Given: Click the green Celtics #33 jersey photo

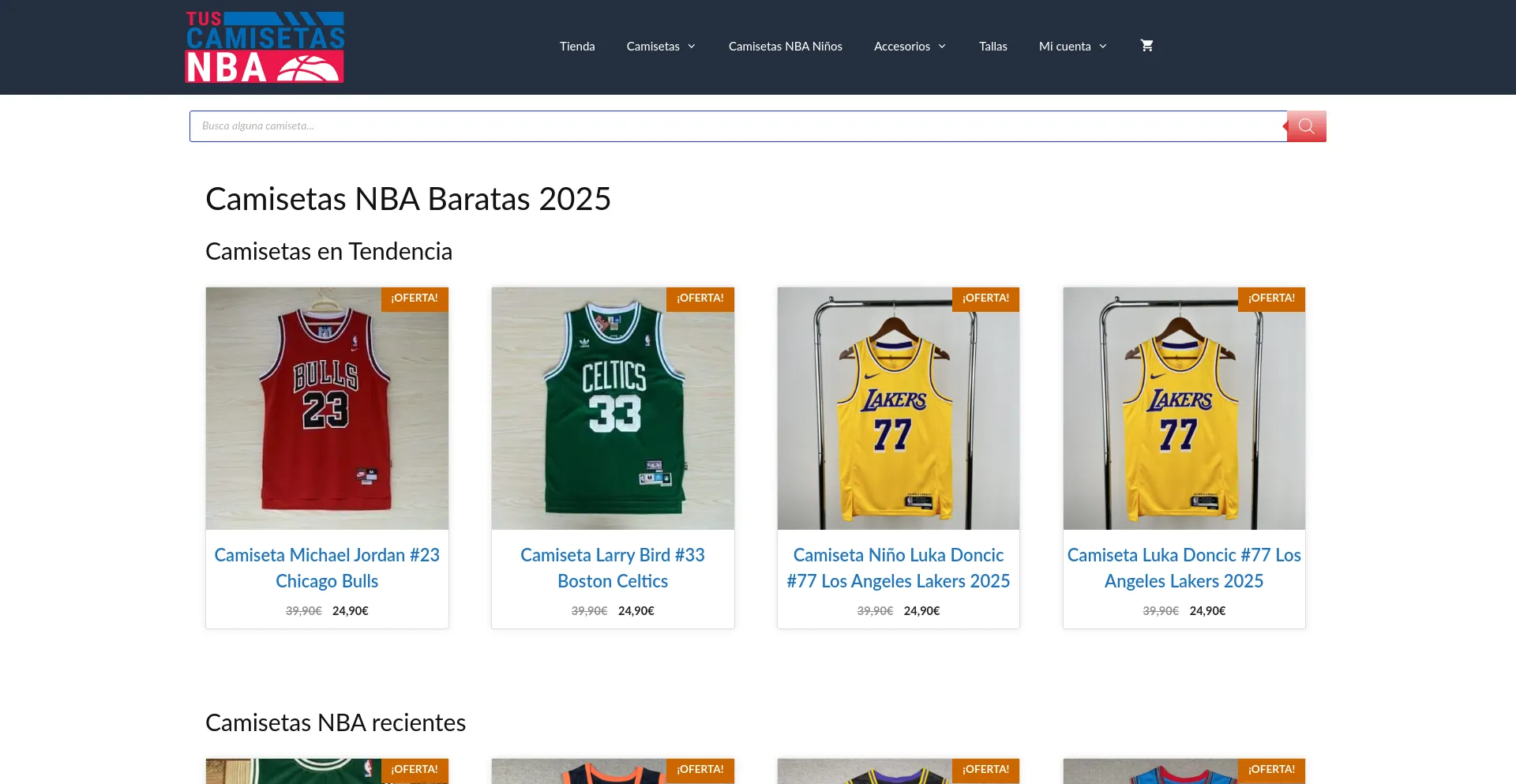Looking at the screenshot, I should click(x=612, y=407).
